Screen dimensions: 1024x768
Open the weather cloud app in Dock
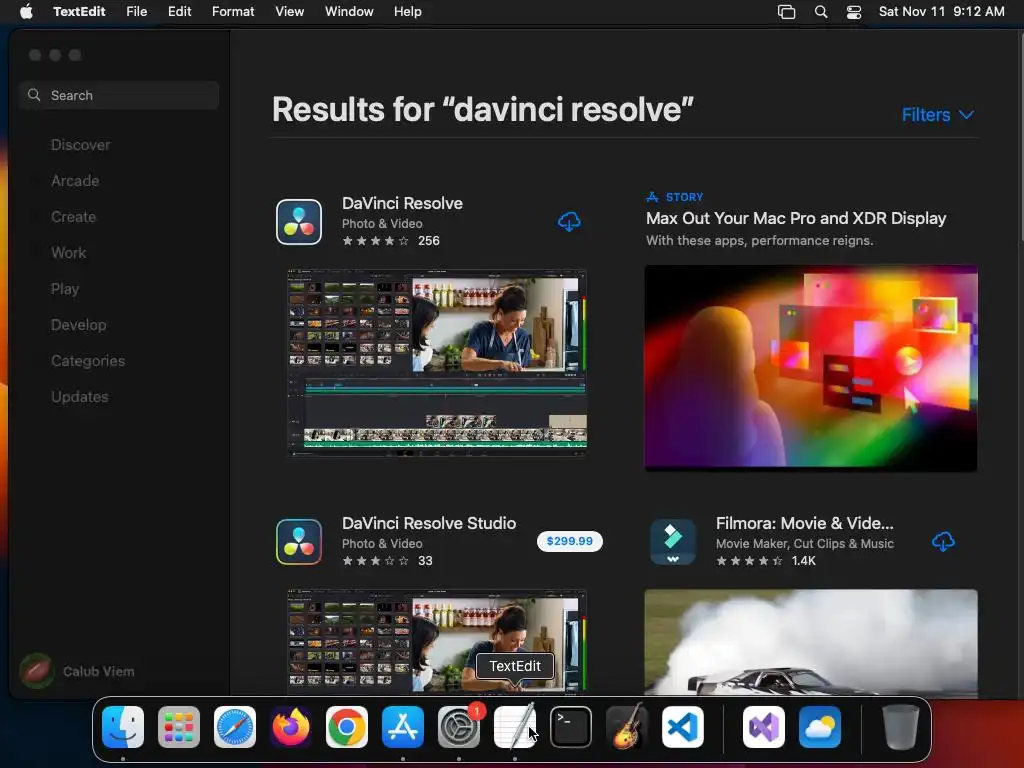point(820,727)
